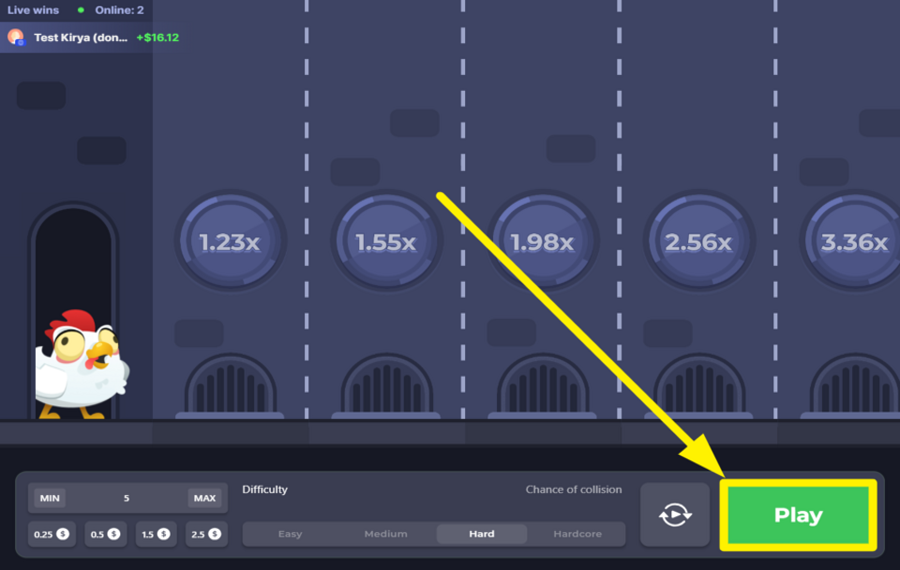This screenshot has height=570, width=900.
Task: Click the 3.36x multiplier manhole
Action: pyautogui.click(x=853, y=242)
